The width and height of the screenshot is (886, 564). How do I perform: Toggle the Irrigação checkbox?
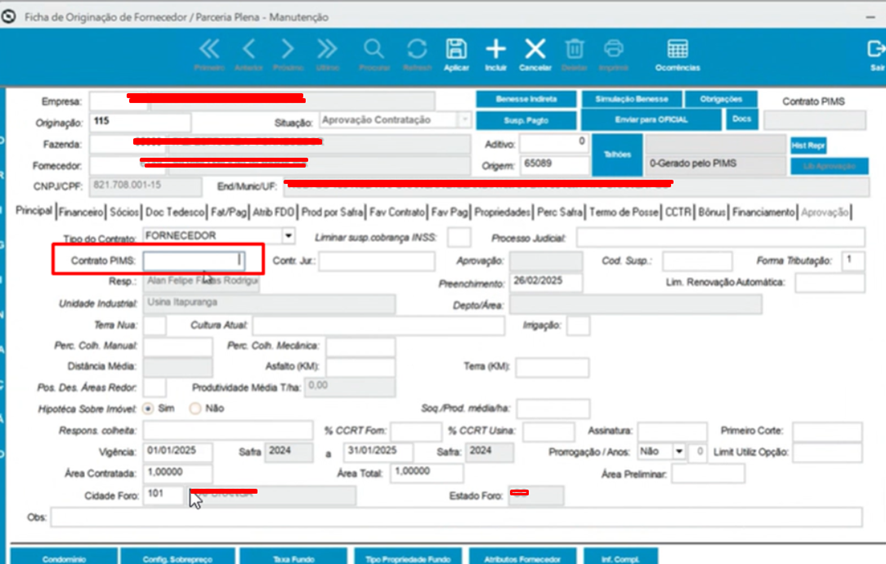[x=578, y=326]
